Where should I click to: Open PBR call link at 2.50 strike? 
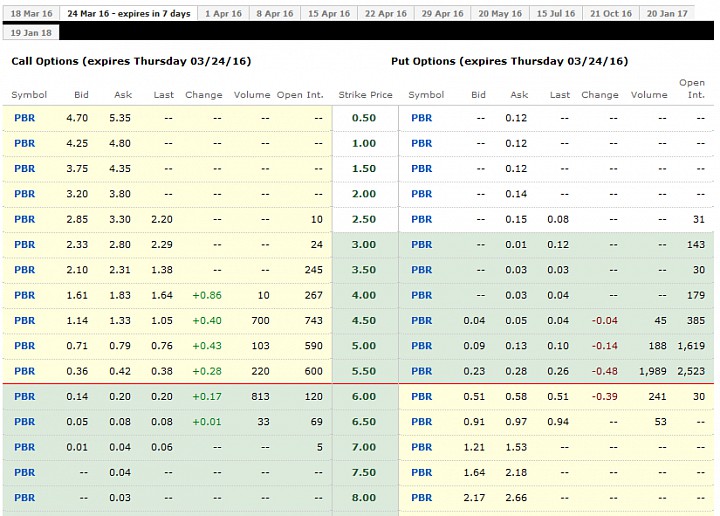(x=24, y=219)
